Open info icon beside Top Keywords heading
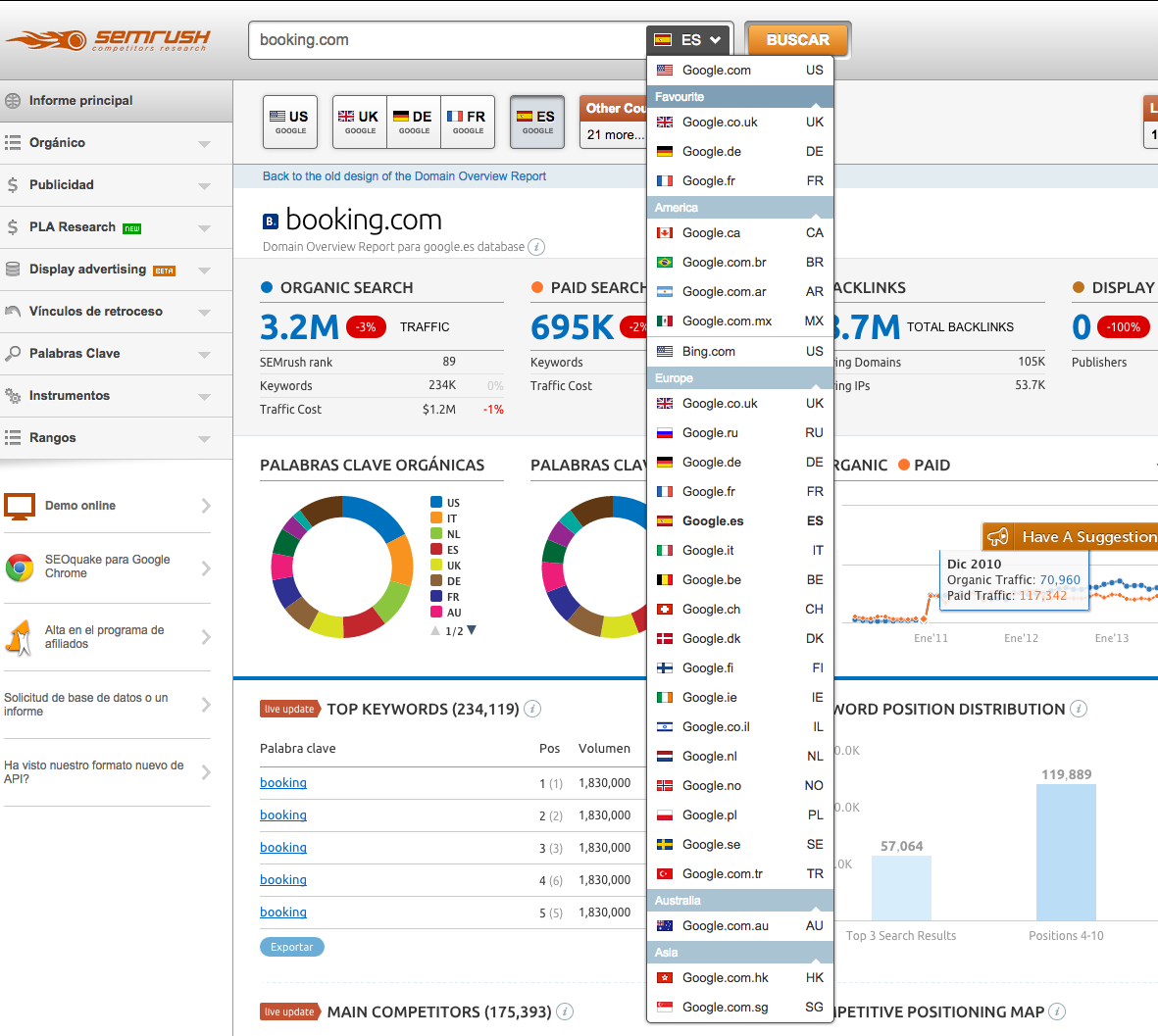 point(532,709)
